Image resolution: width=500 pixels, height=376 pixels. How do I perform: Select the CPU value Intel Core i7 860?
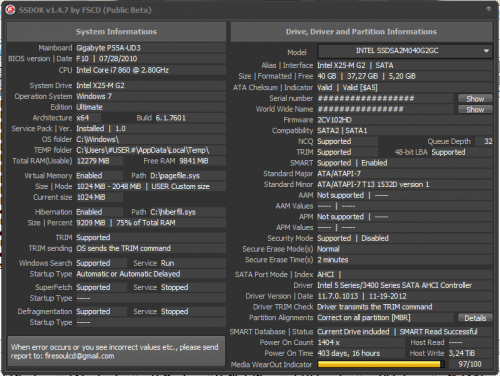tap(122, 70)
